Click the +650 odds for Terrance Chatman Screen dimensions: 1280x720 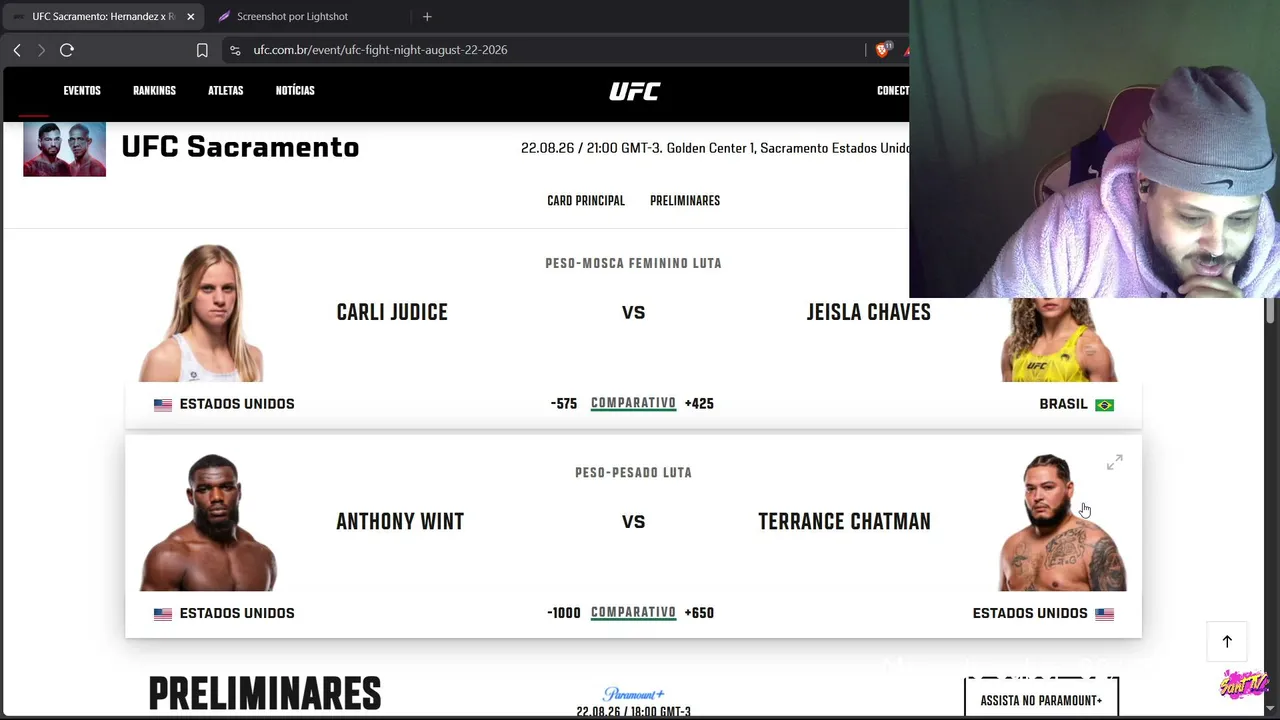point(699,613)
